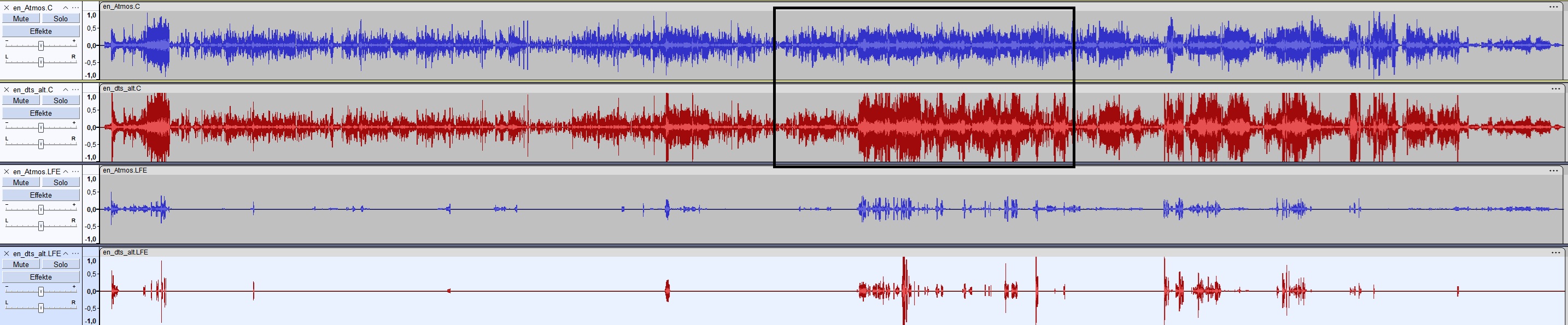Solo the en_dts_alt.C track
This screenshot has height=325, width=1568.
60,101
